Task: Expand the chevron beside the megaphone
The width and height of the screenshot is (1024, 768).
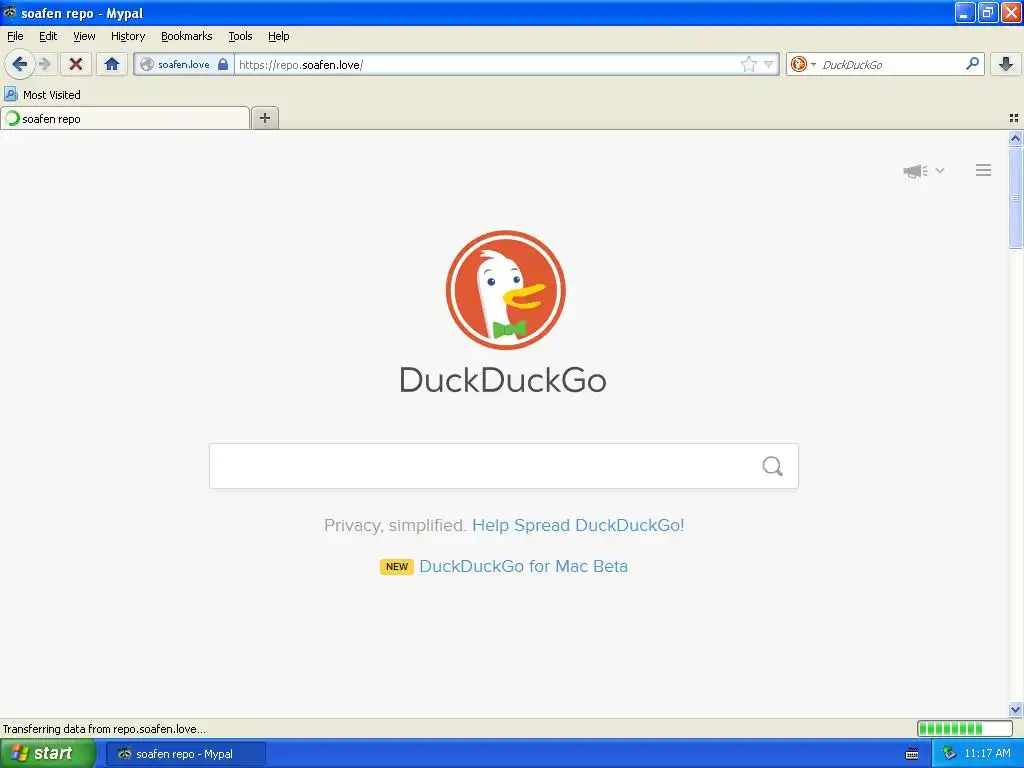Action: [940, 170]
